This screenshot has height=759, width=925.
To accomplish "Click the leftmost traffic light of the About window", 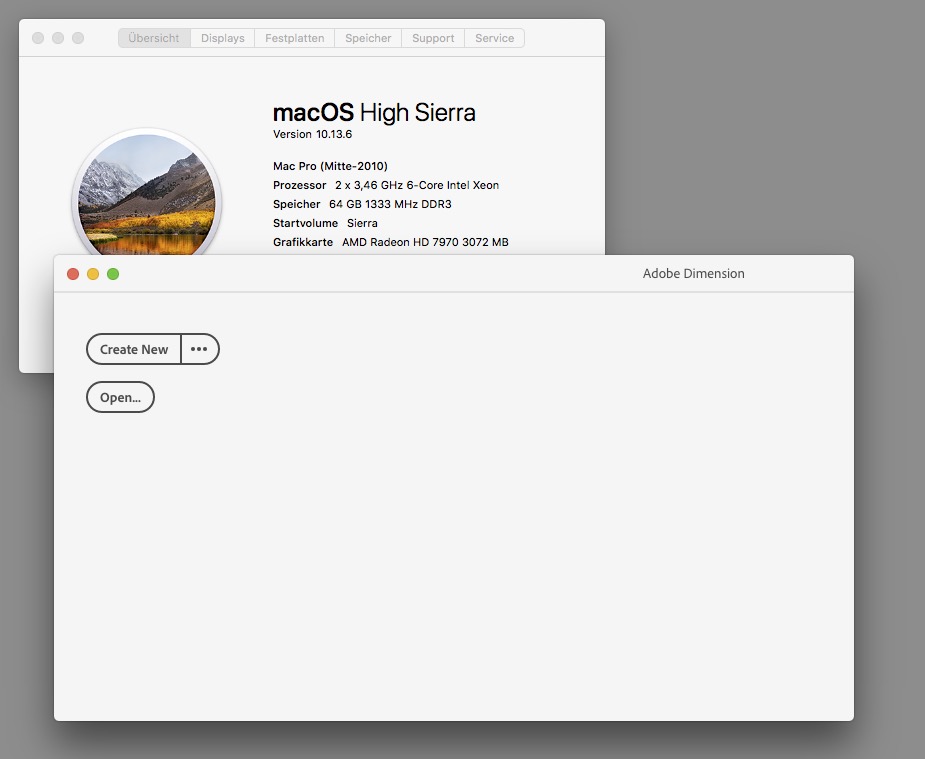I will [37, 37].
